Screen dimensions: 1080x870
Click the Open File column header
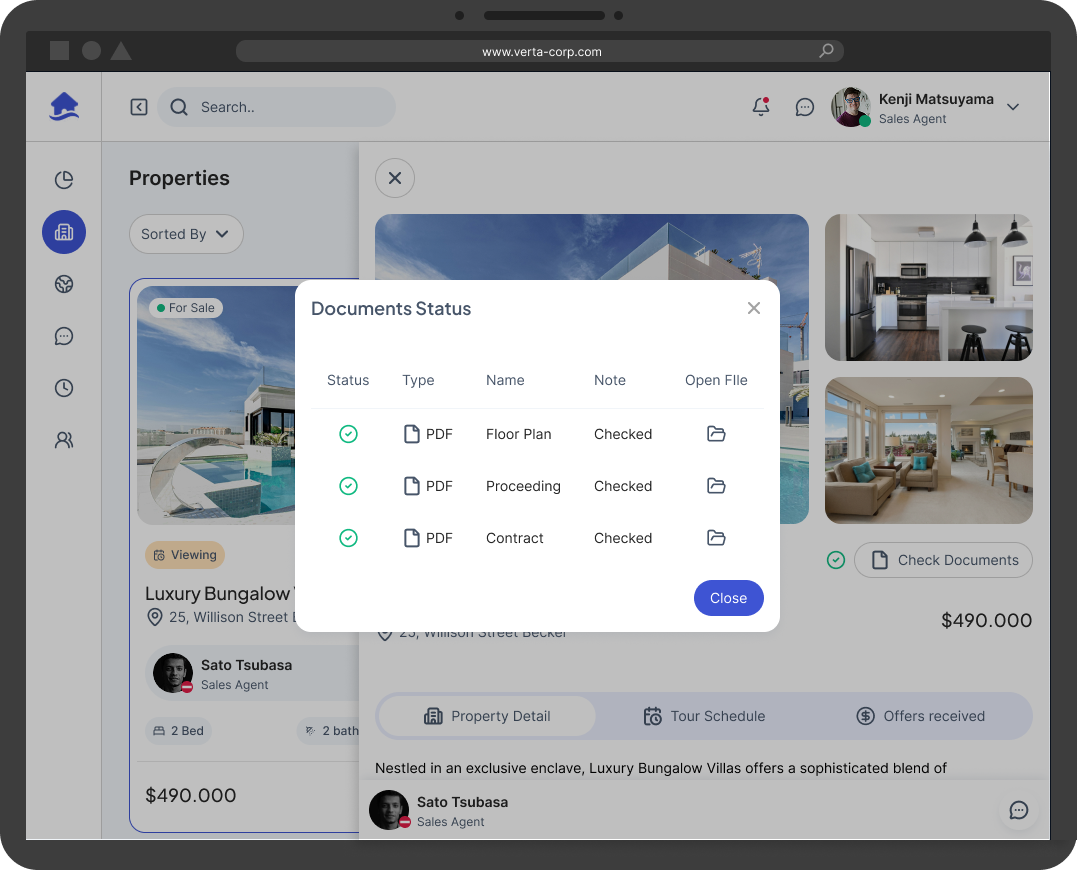[716, 380]
